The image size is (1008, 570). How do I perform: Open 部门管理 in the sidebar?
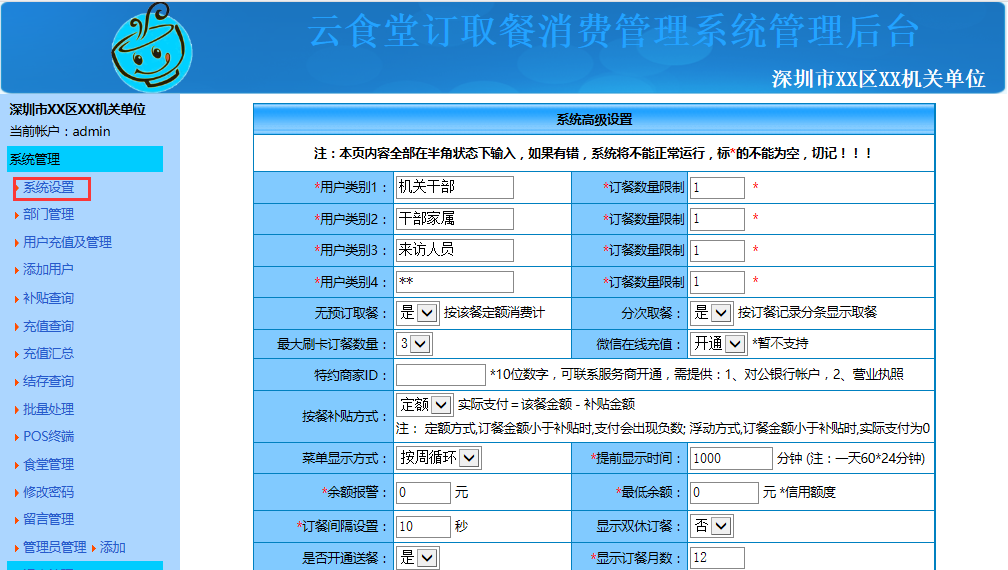pos(48,214)
